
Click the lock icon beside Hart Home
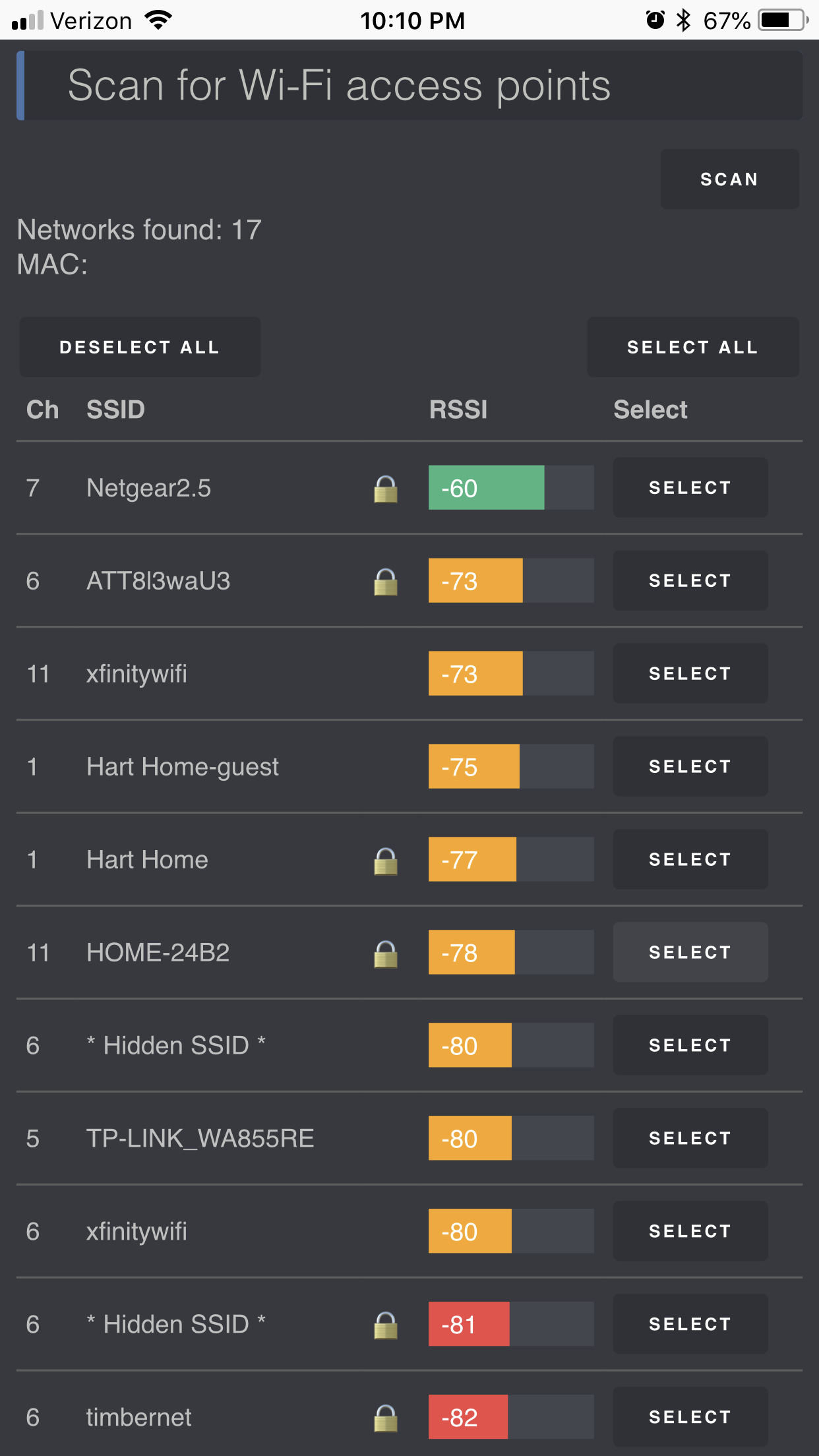[386, 861]
